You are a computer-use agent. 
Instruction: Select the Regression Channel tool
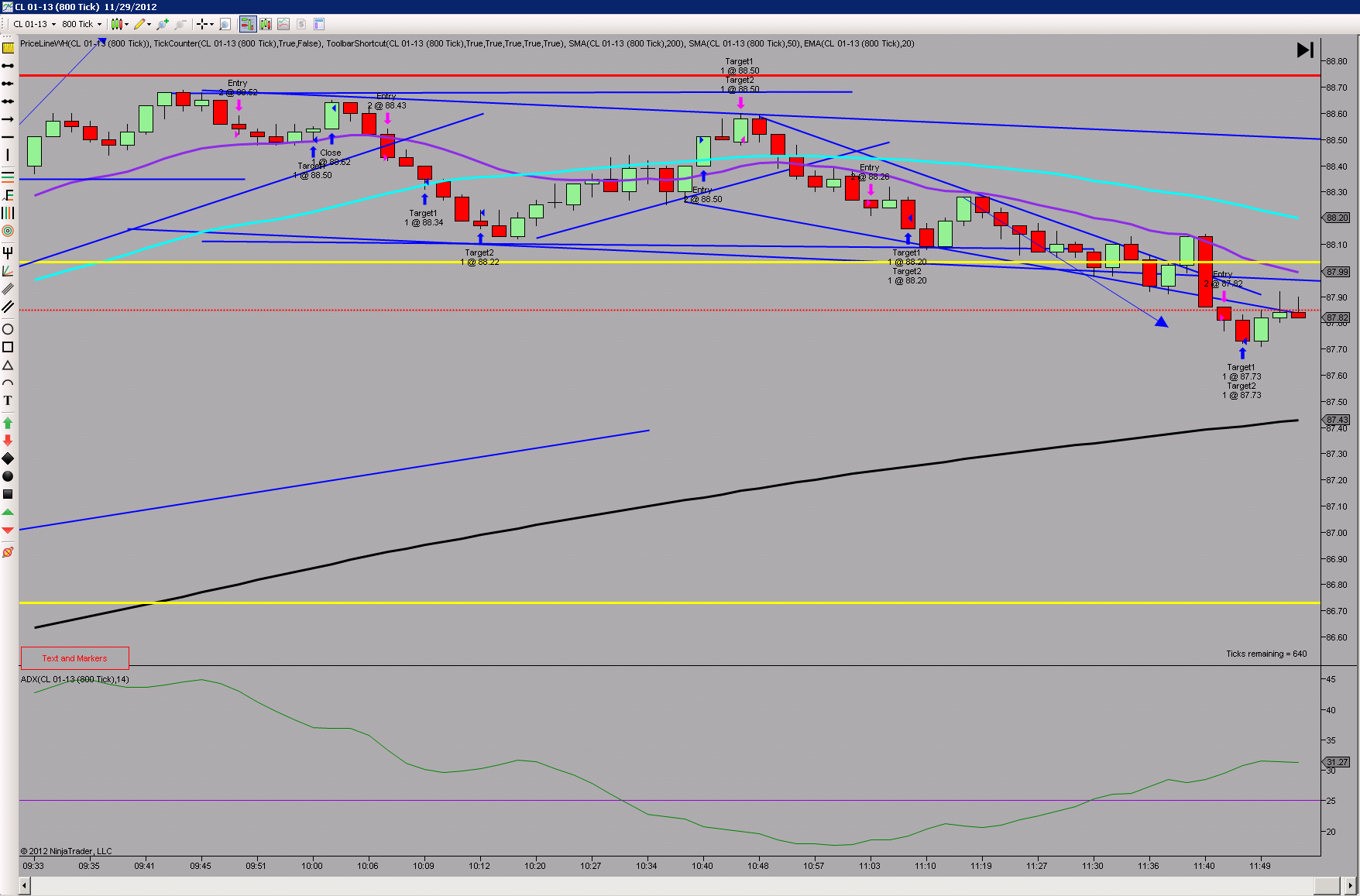[x=8, y=289]
